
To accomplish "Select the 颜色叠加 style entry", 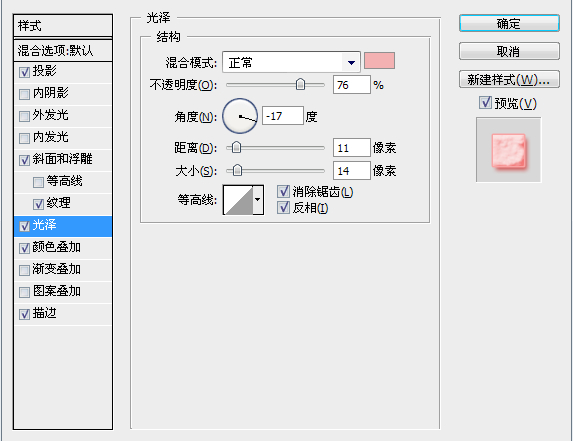I will point(63,248).
